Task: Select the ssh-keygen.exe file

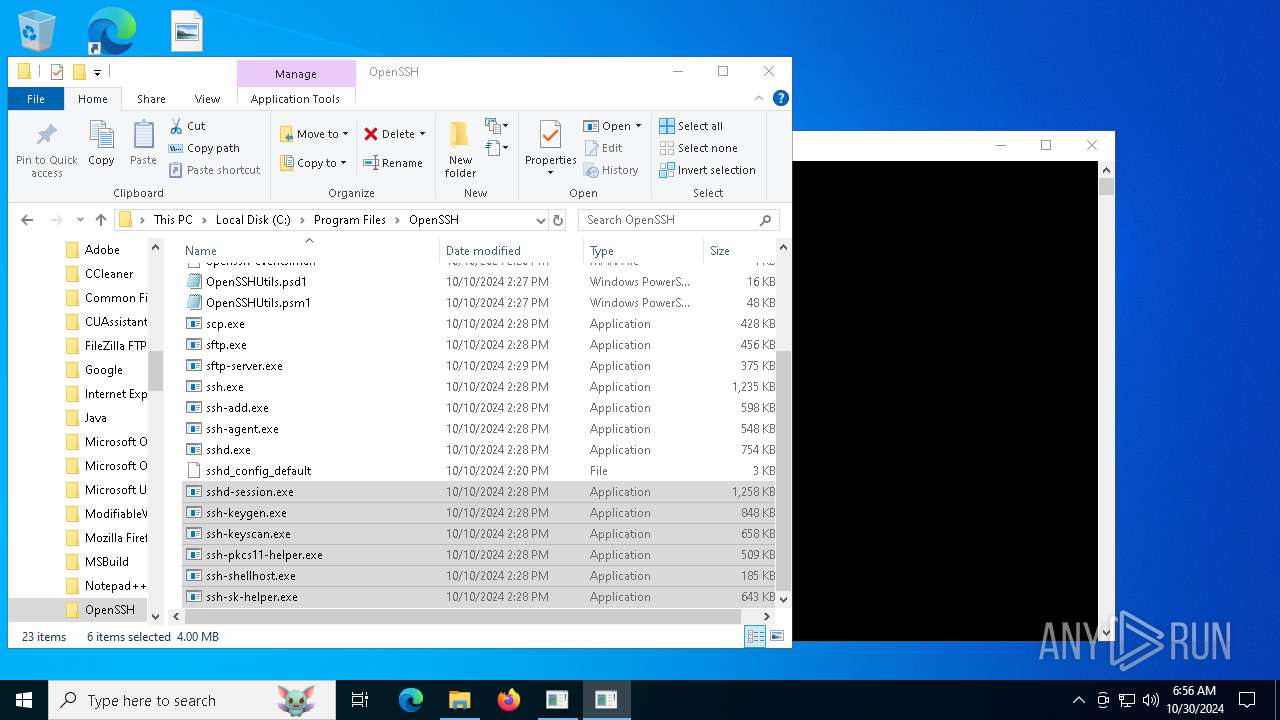Action: coord(480,513)
